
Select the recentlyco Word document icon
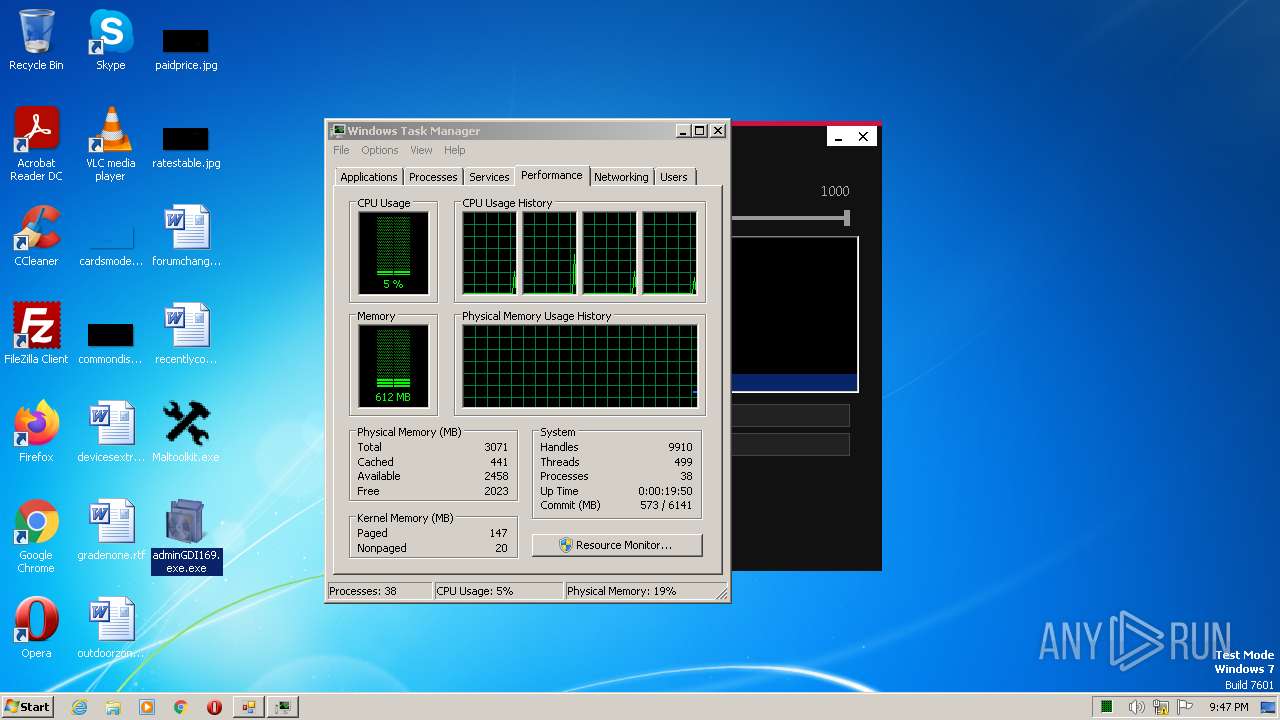pyautogui.click(x=186, y=334)
